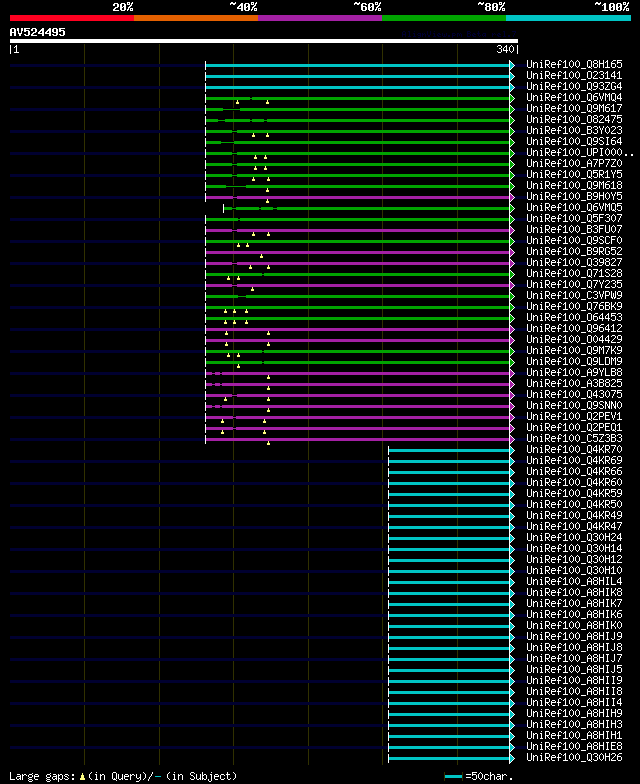The width and height of the screenshot is (640, 784).
Task: Click the UniRef100_A7P7Z0 hit name
Action: pyautogui.click(x=574, y=164)
